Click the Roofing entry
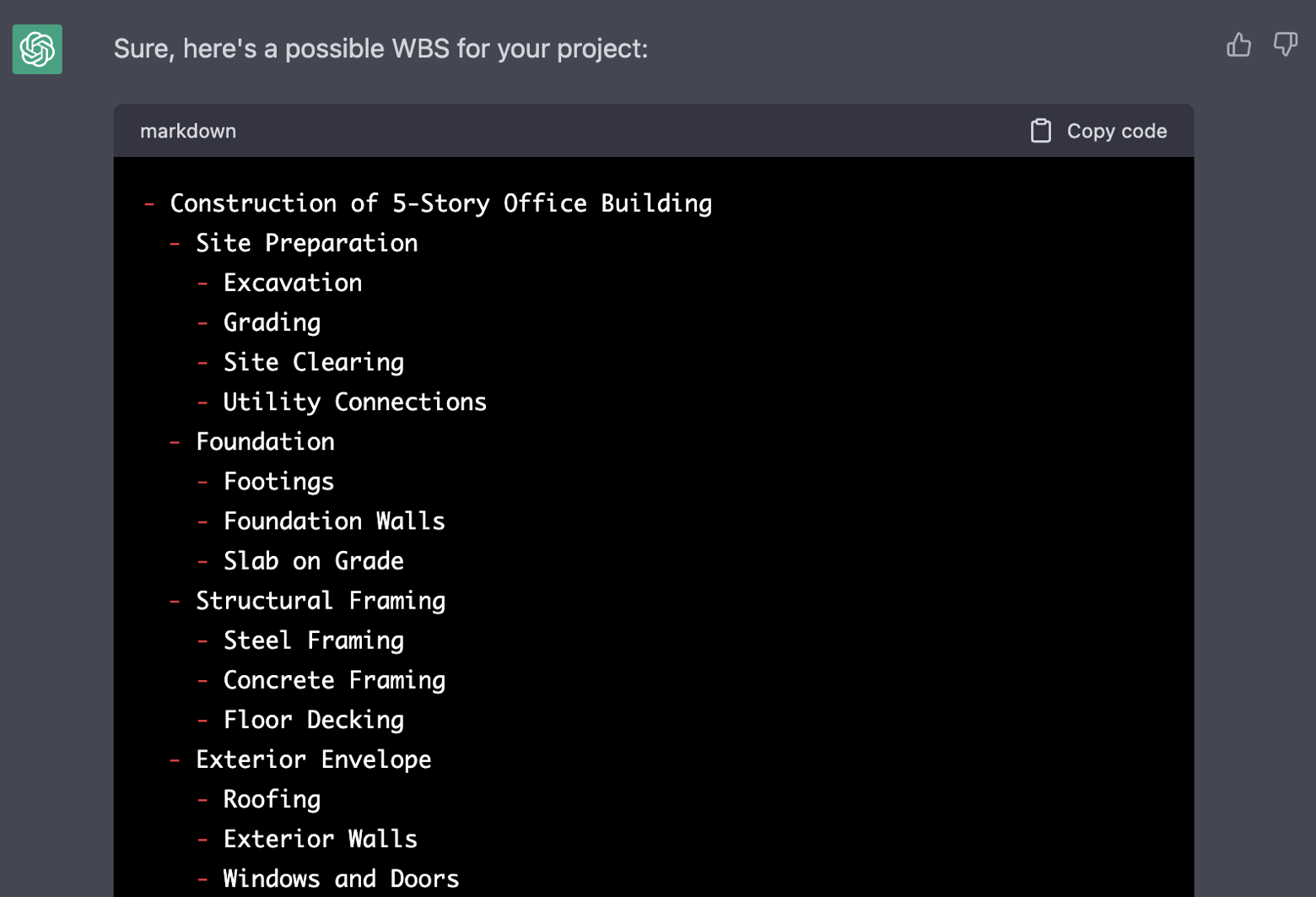 click(x=271, y=799)
